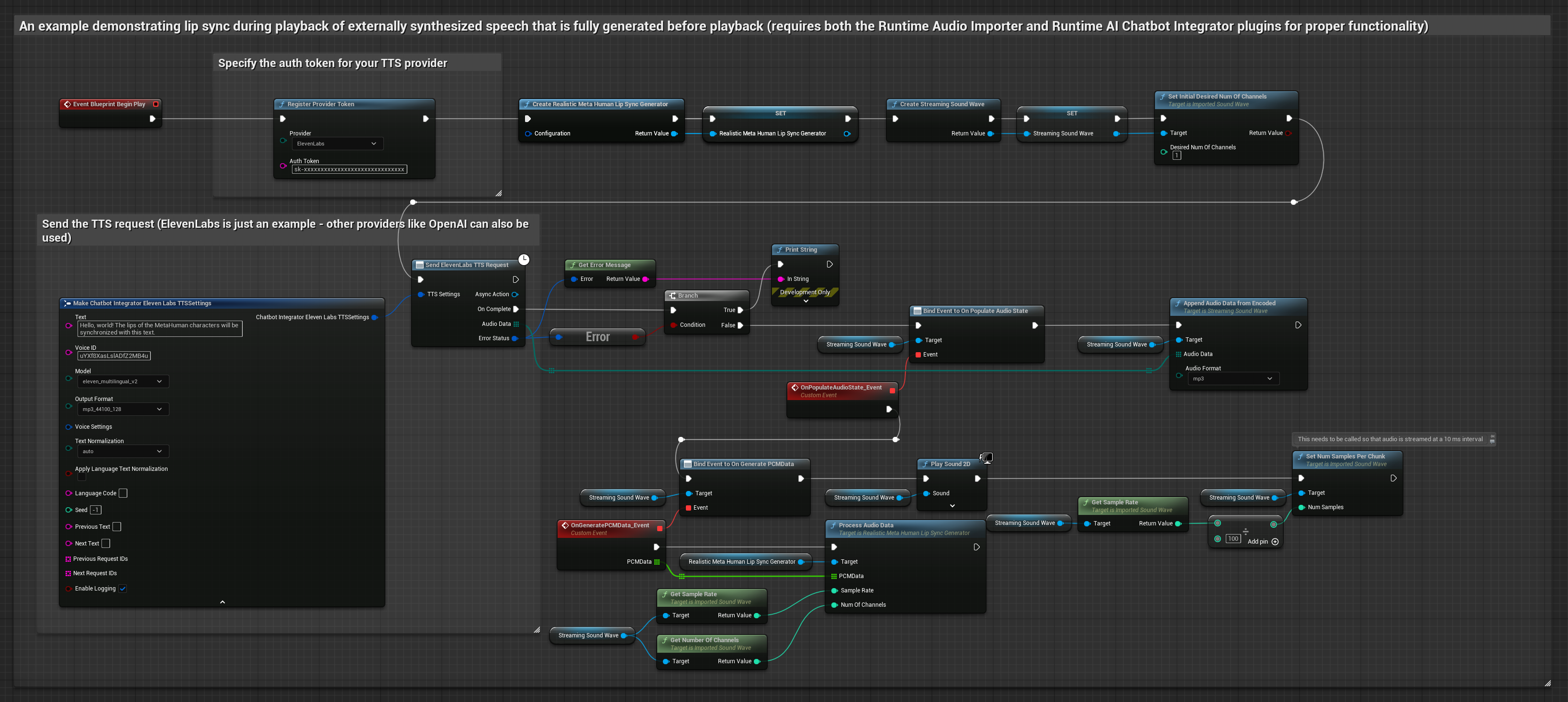Toggle Print String Development Only expander
The width and height of the screenshot is (1568, 702).
pyautogui.click(x=806, y=301)
